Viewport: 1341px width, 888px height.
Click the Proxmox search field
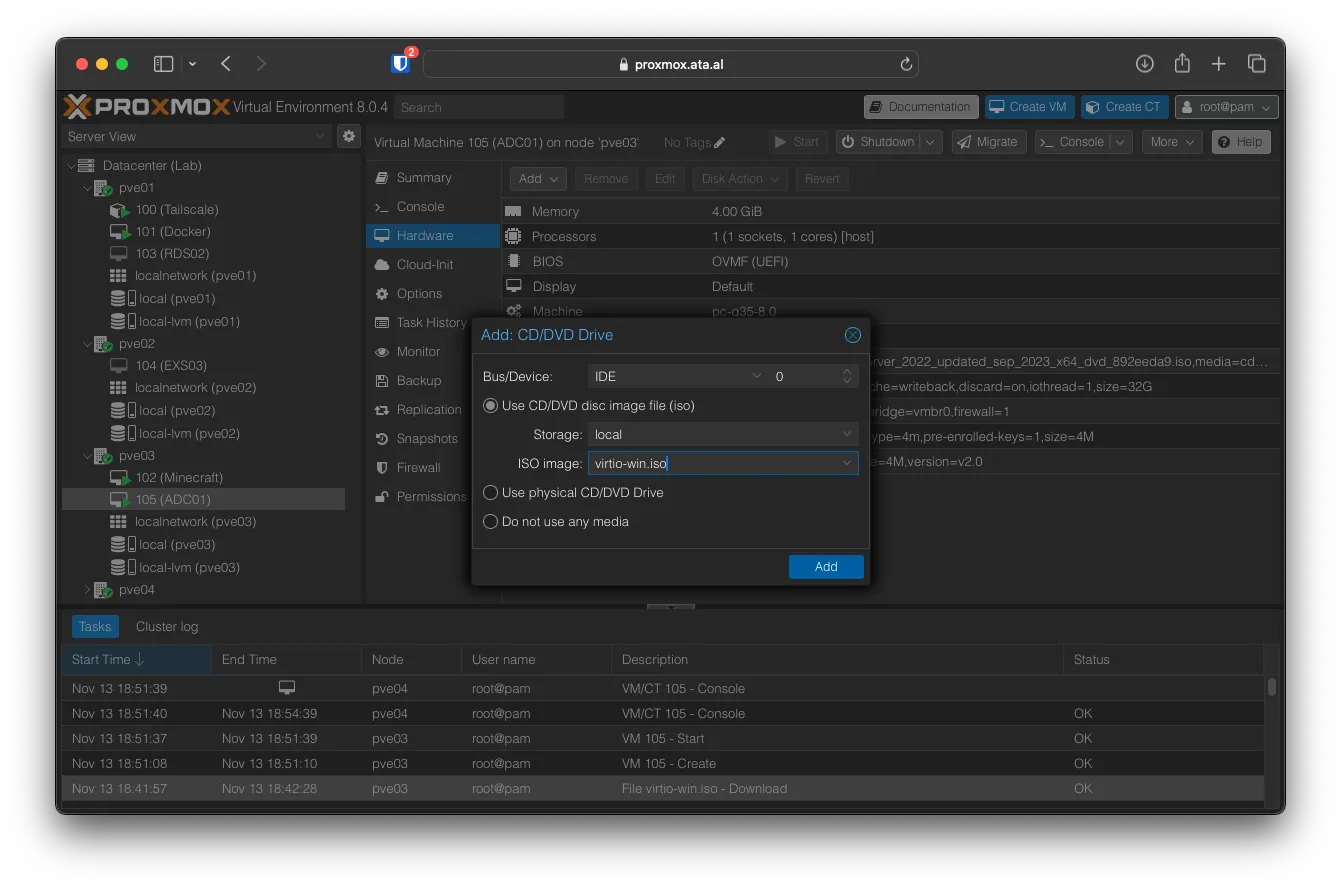tap(479, 107)
